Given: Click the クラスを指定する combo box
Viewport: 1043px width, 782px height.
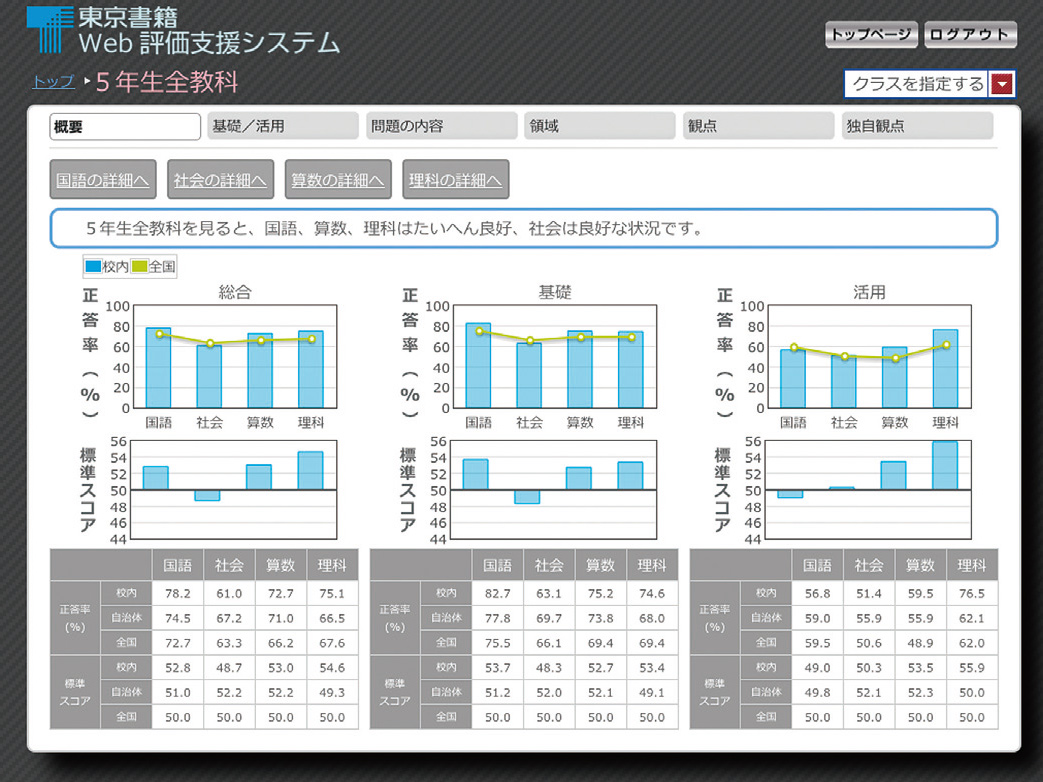Looking at the screenshot, I should pos(929,84).
